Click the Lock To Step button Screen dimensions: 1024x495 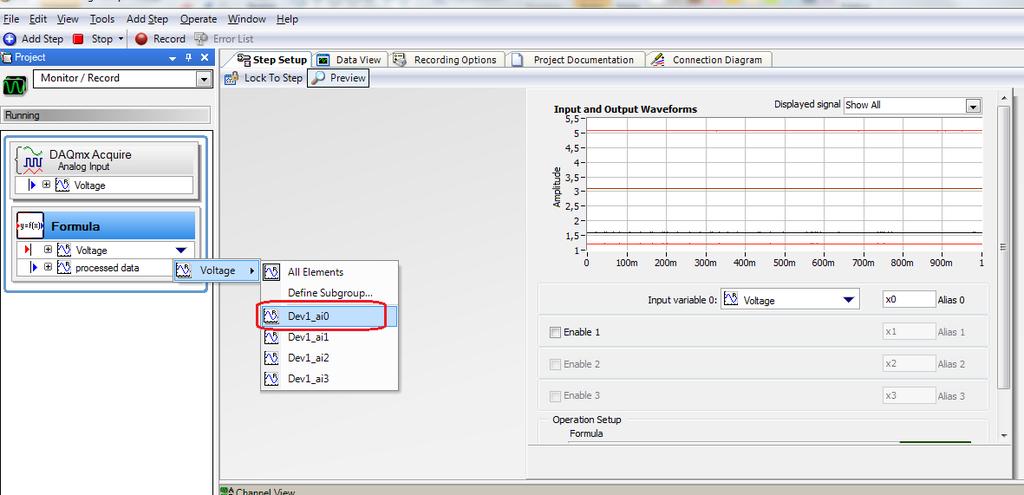(263, 78)
